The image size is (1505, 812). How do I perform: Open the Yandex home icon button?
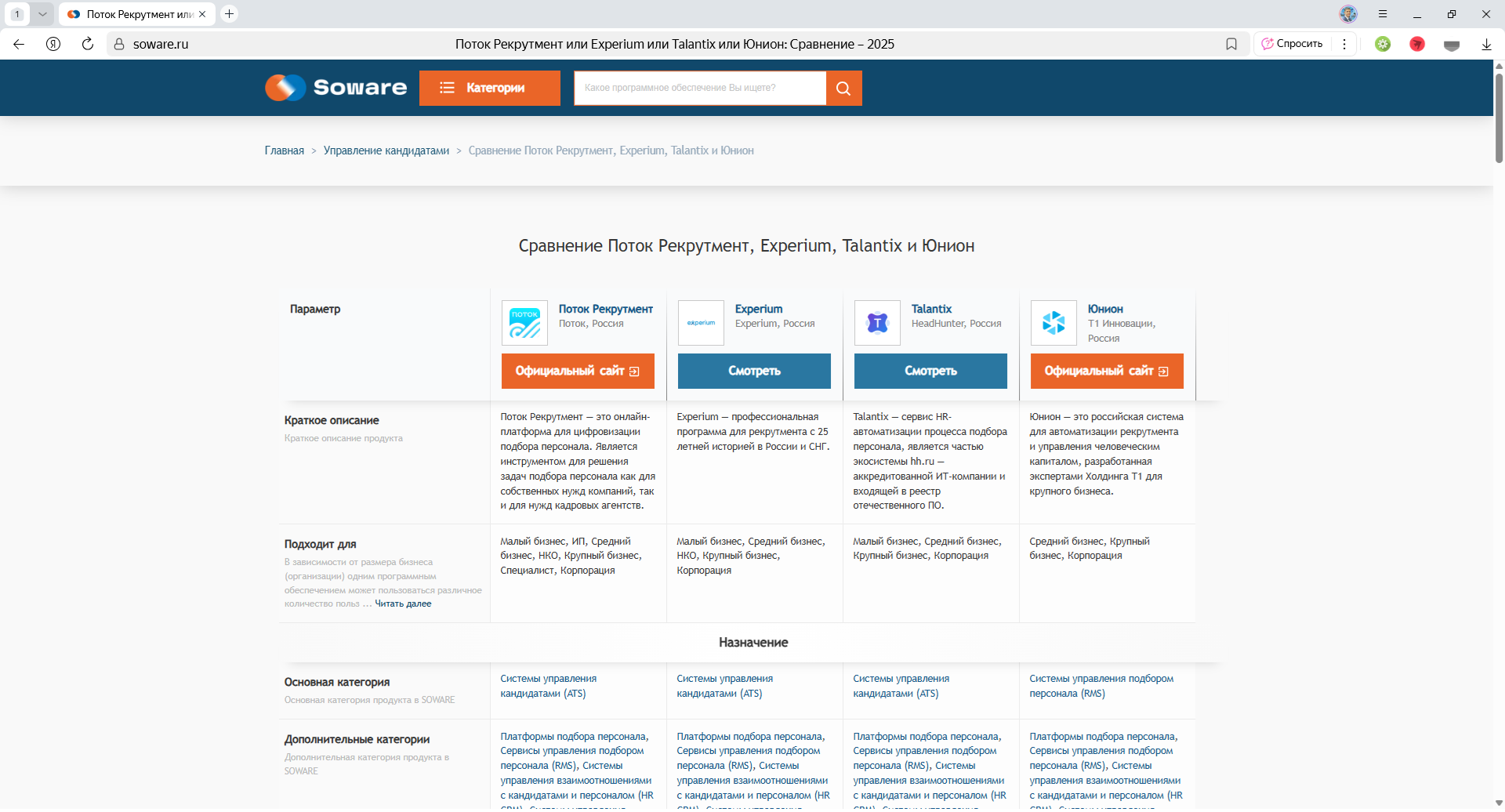click(x=53, y=44)
